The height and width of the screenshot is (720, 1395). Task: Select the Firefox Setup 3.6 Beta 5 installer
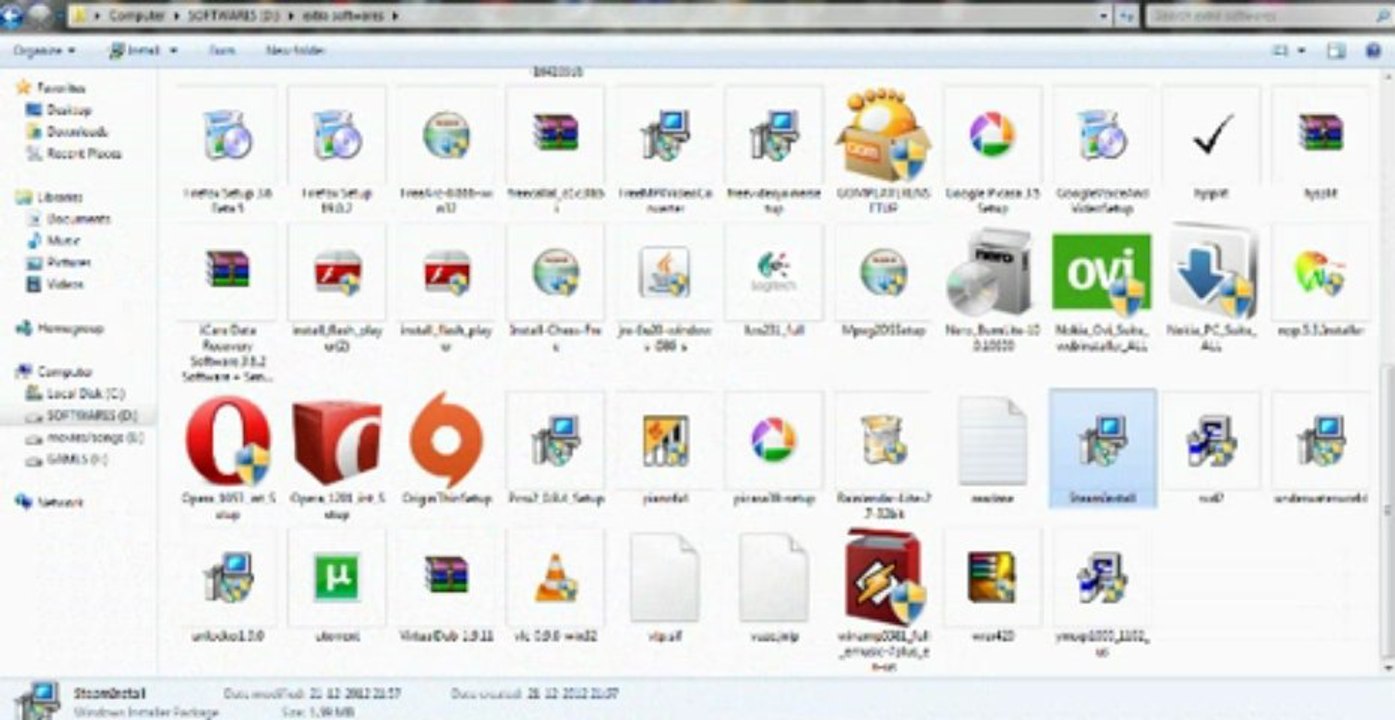click(226, 135)
